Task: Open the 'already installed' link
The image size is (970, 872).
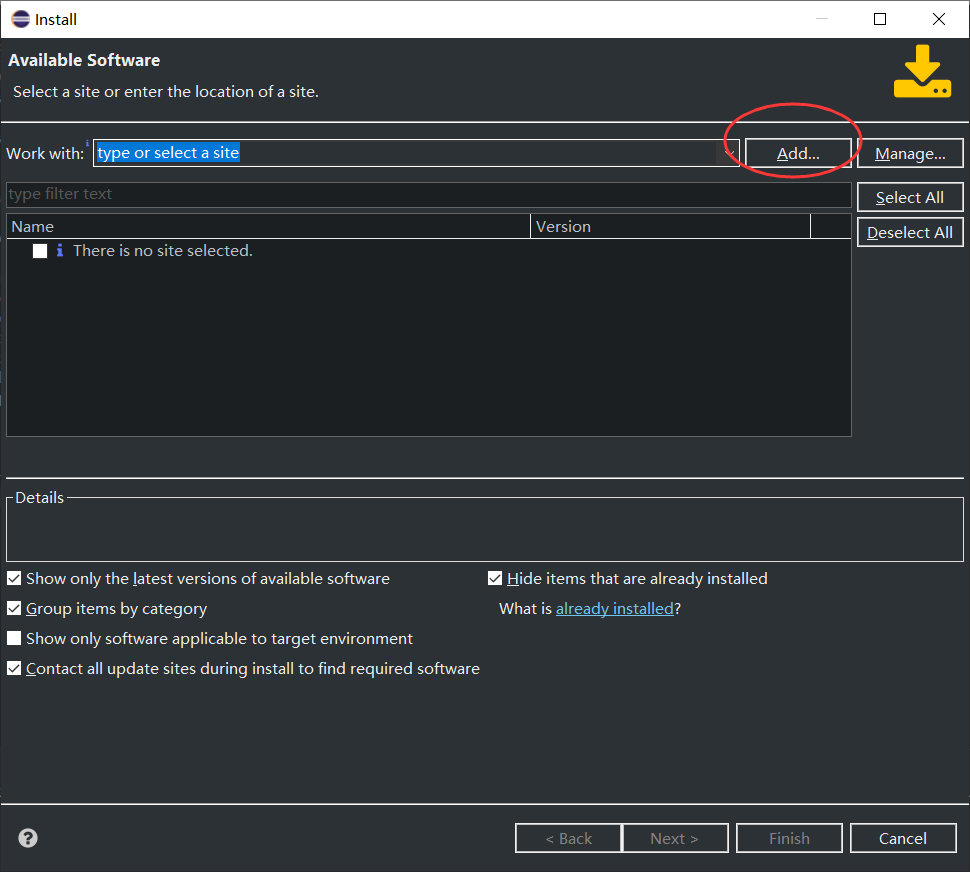Action: [x=614, y=608]
